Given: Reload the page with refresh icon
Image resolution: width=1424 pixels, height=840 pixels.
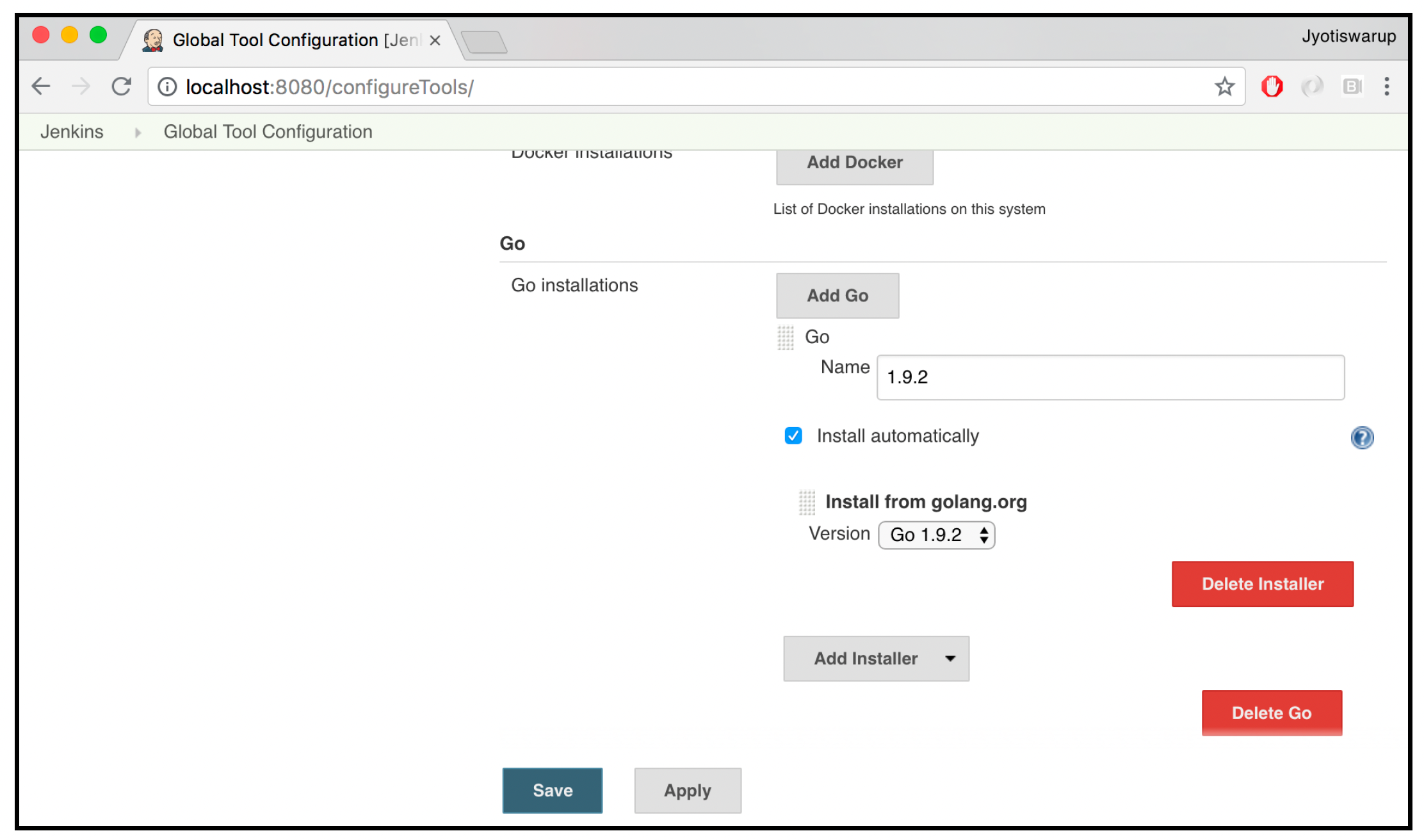Looking at the screenshot, I should pyautogui.click(x=121, y=86).
